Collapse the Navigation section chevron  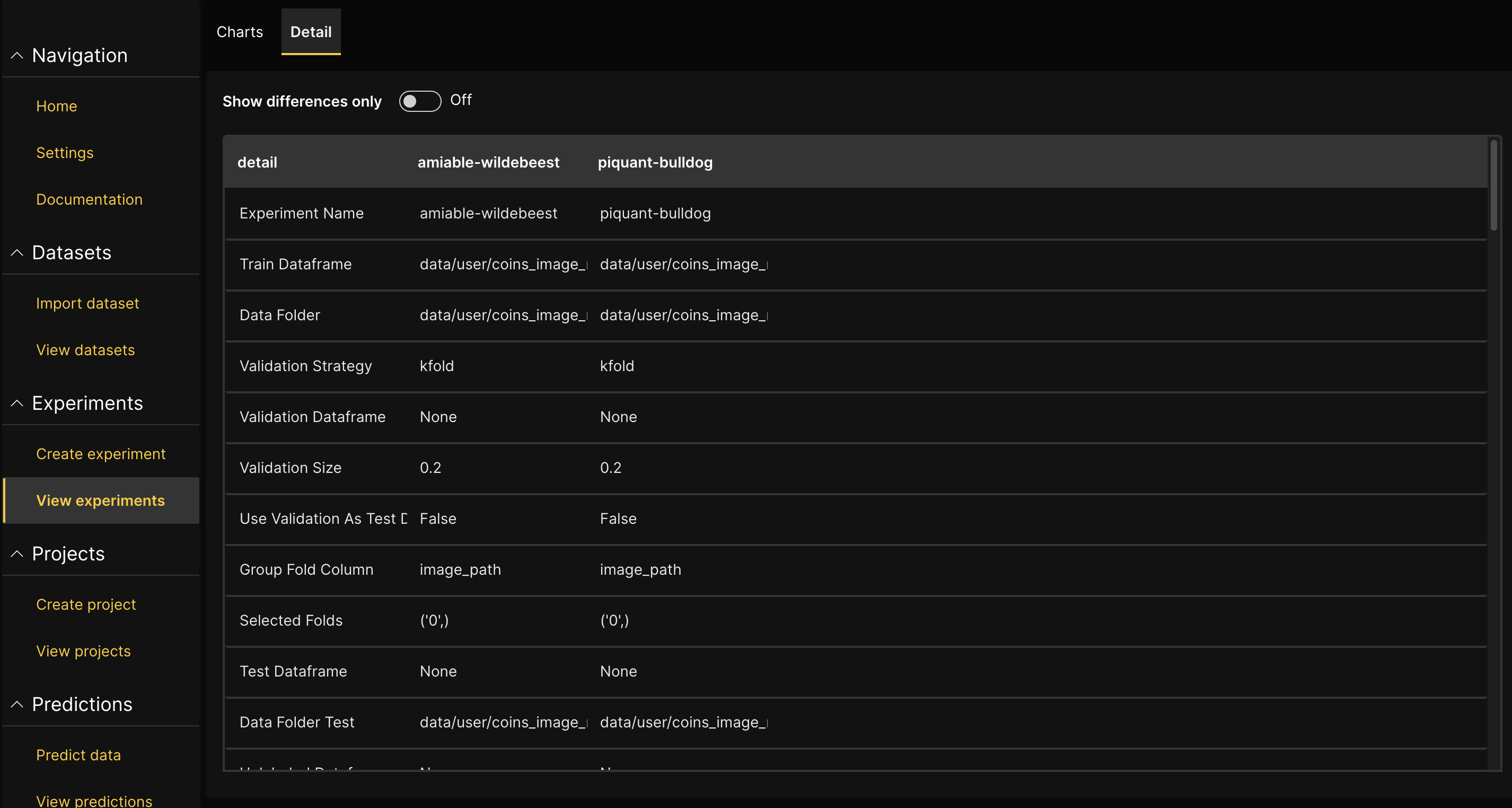[x=17, y=56]
